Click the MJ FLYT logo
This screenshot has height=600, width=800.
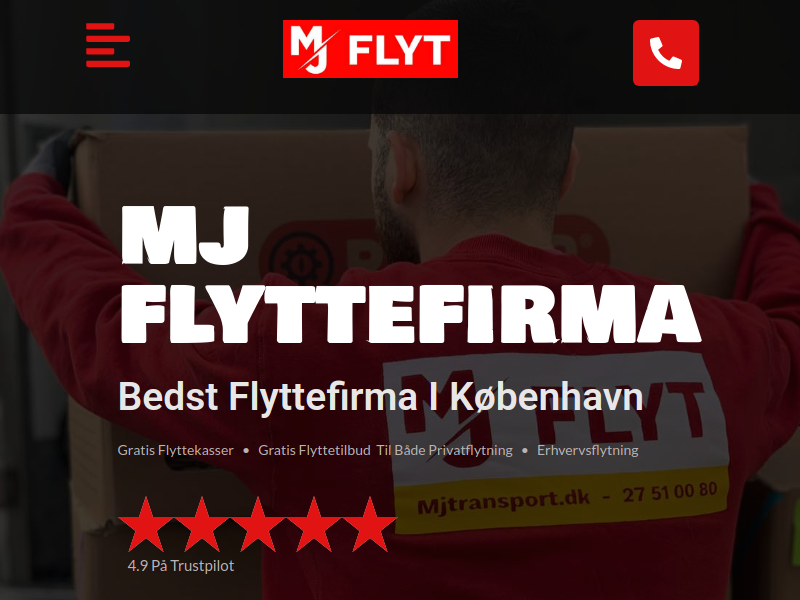click(x=370, y=49)
